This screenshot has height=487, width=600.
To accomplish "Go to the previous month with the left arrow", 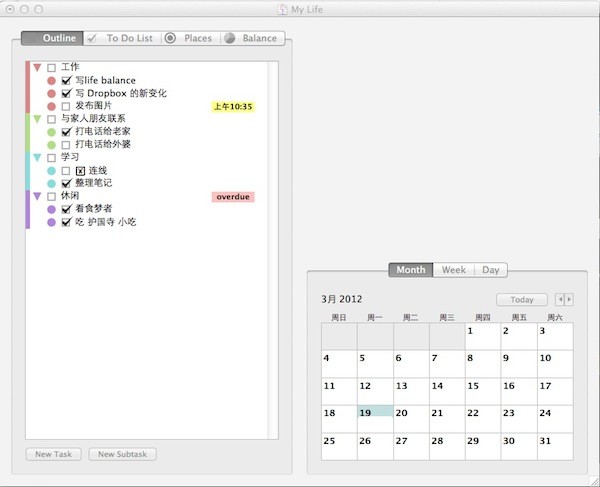I will click(x=560, y=300).
